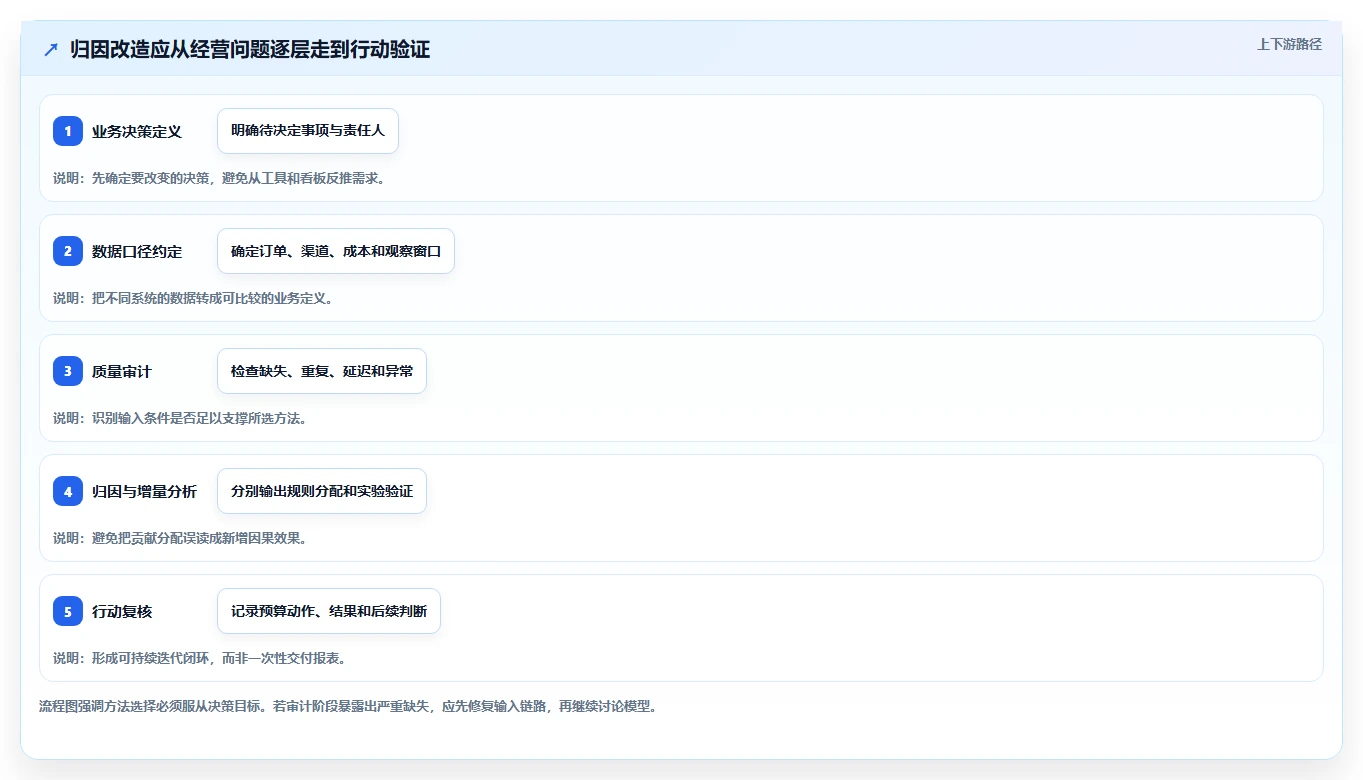Click step number badge 3

click(x=68, y=371)
